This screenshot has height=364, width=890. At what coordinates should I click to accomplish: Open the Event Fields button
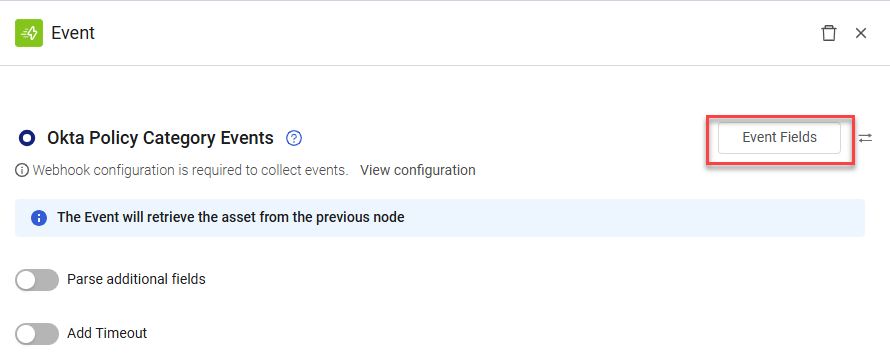pyautogui.click(x=779, y=138)
